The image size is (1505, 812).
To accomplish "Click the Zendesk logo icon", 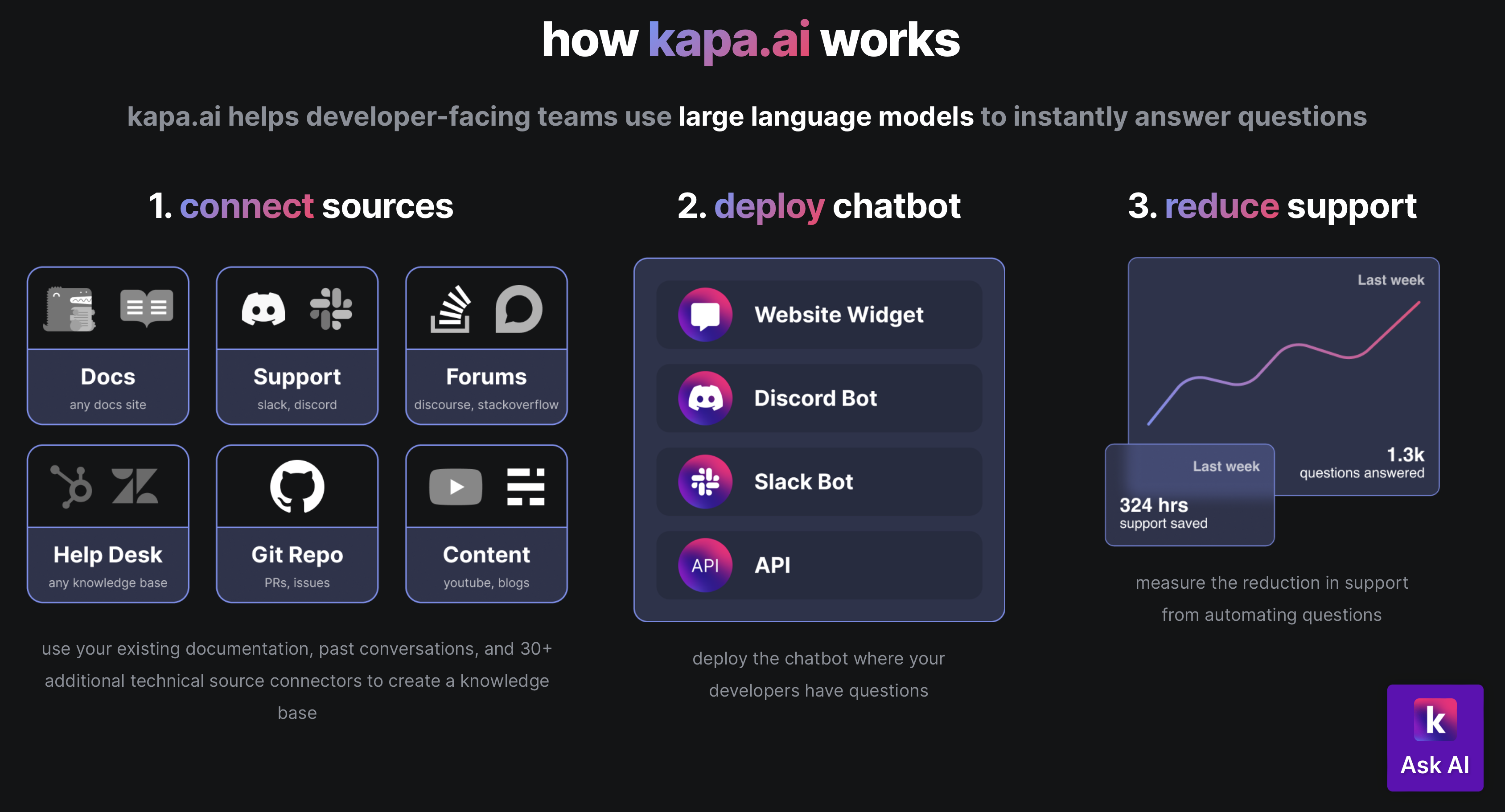I will point(135,487).
